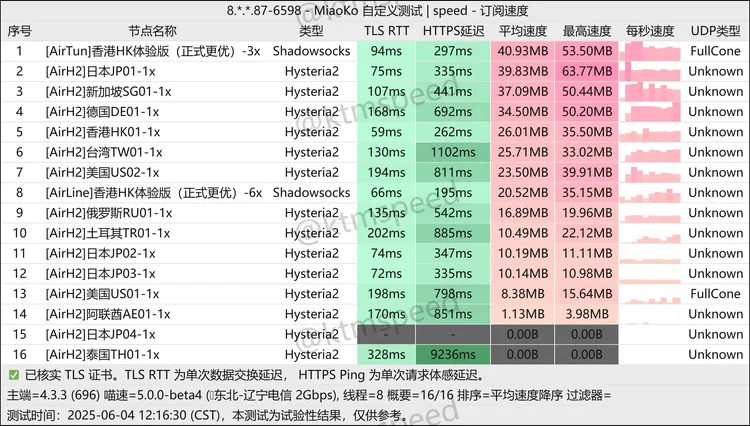Viewport: 750px width, 426px height.
Task: Click the TLS RTT column header
Action: (x=386, y=30)
